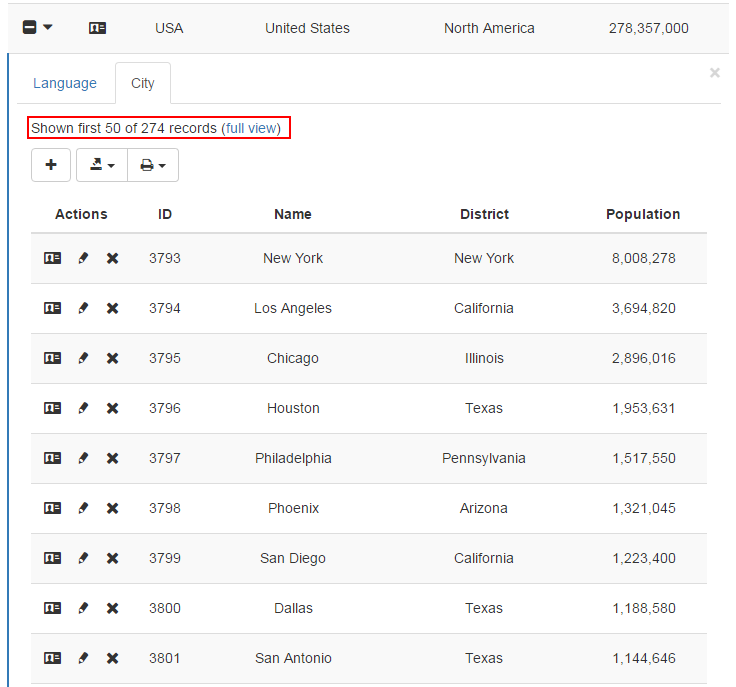The image size is (736, 687).
Task: Expand the USA row options caret
Action: [x=48, y=28]
